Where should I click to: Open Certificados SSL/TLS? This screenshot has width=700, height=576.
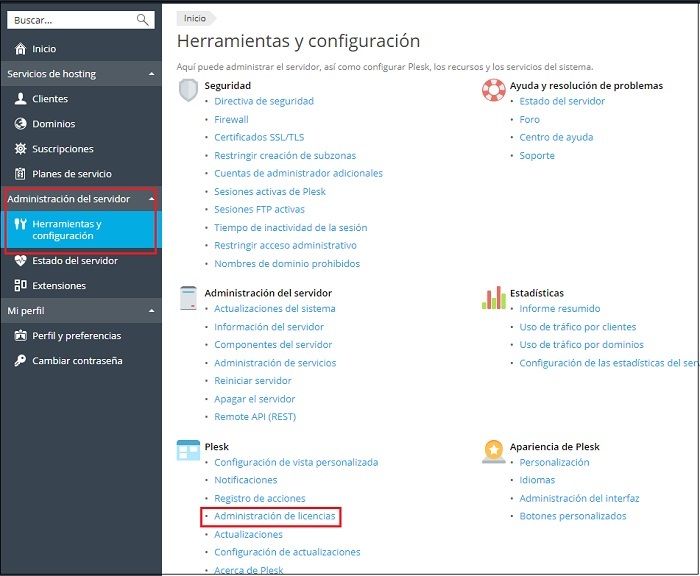tap(259, 137)
